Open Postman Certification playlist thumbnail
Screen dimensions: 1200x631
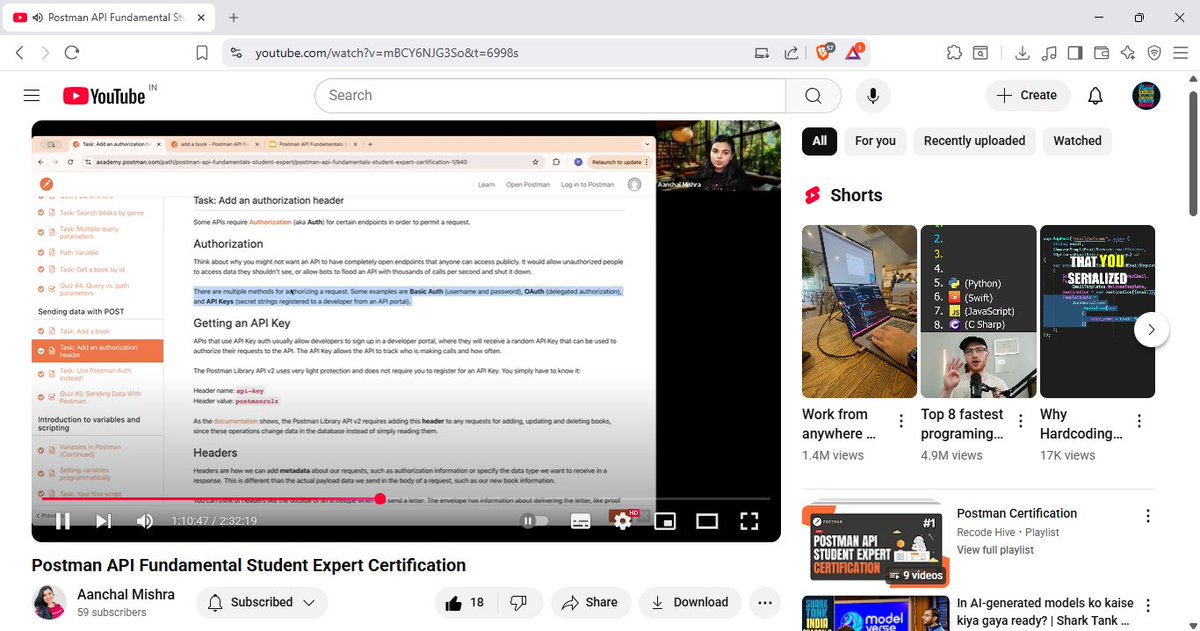pos(875,544)
